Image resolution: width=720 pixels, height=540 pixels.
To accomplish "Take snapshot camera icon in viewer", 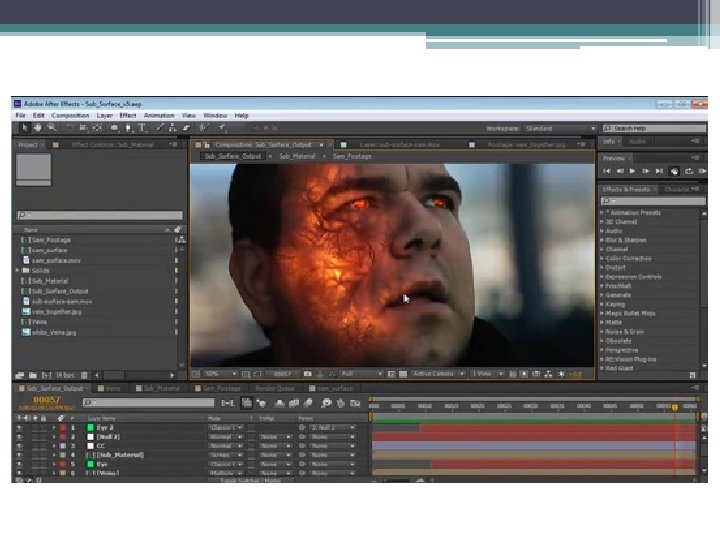I will tap(308, 374).
